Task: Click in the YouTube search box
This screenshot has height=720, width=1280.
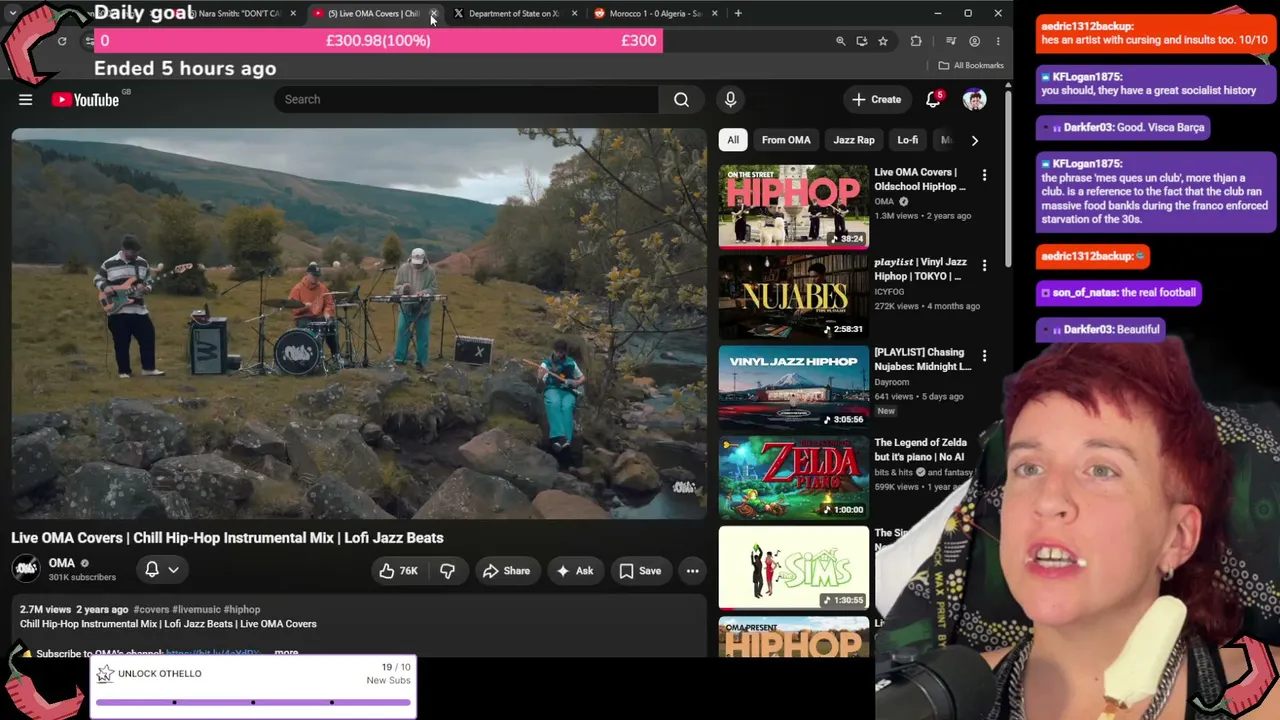Action: [x=466, y=99]
